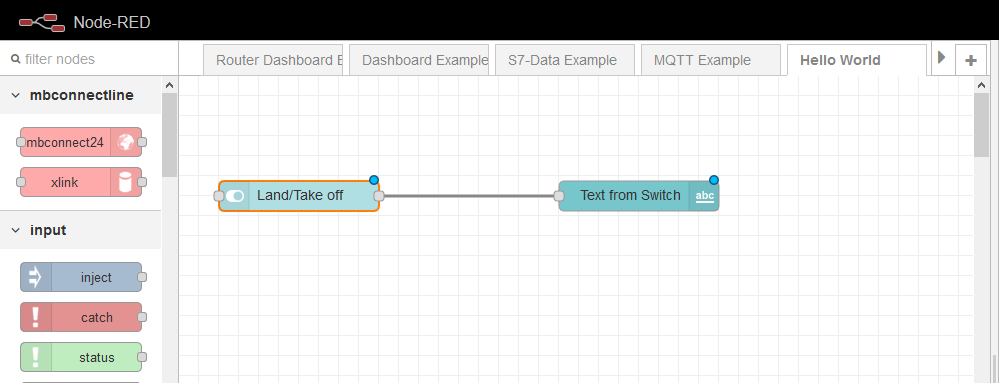Click the Node-RED logo icon
The height and width of the screenshot is (383, 999).
tap(42, 22)
